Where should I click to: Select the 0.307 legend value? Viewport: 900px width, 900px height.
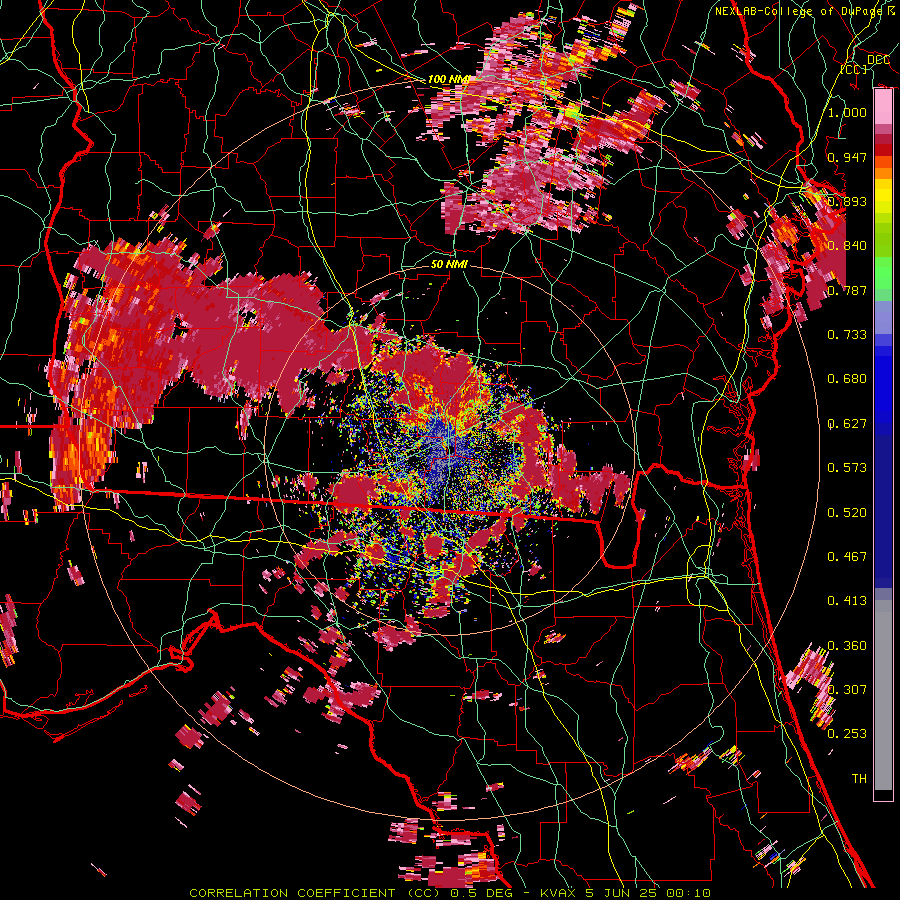847,689
